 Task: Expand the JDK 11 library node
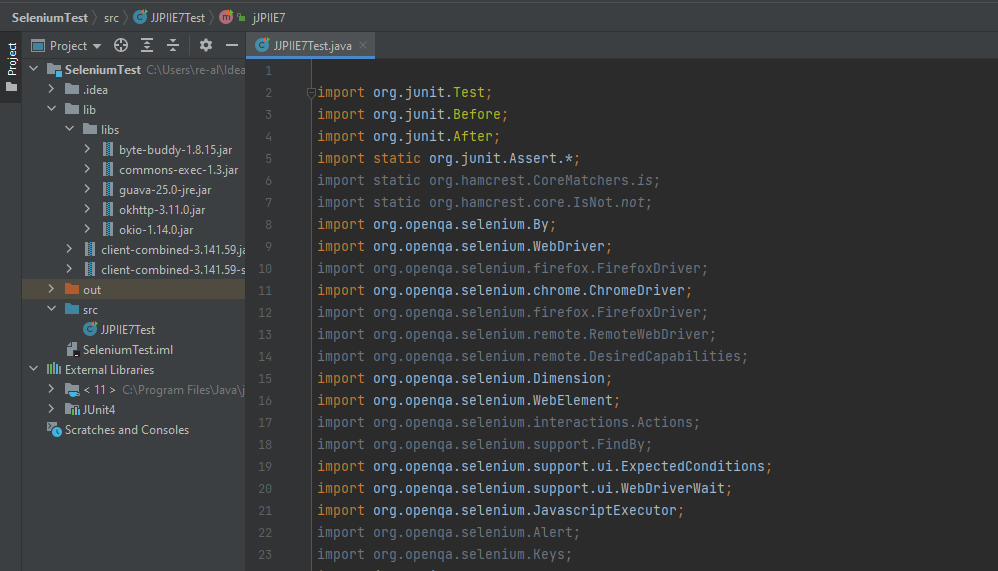52,389
